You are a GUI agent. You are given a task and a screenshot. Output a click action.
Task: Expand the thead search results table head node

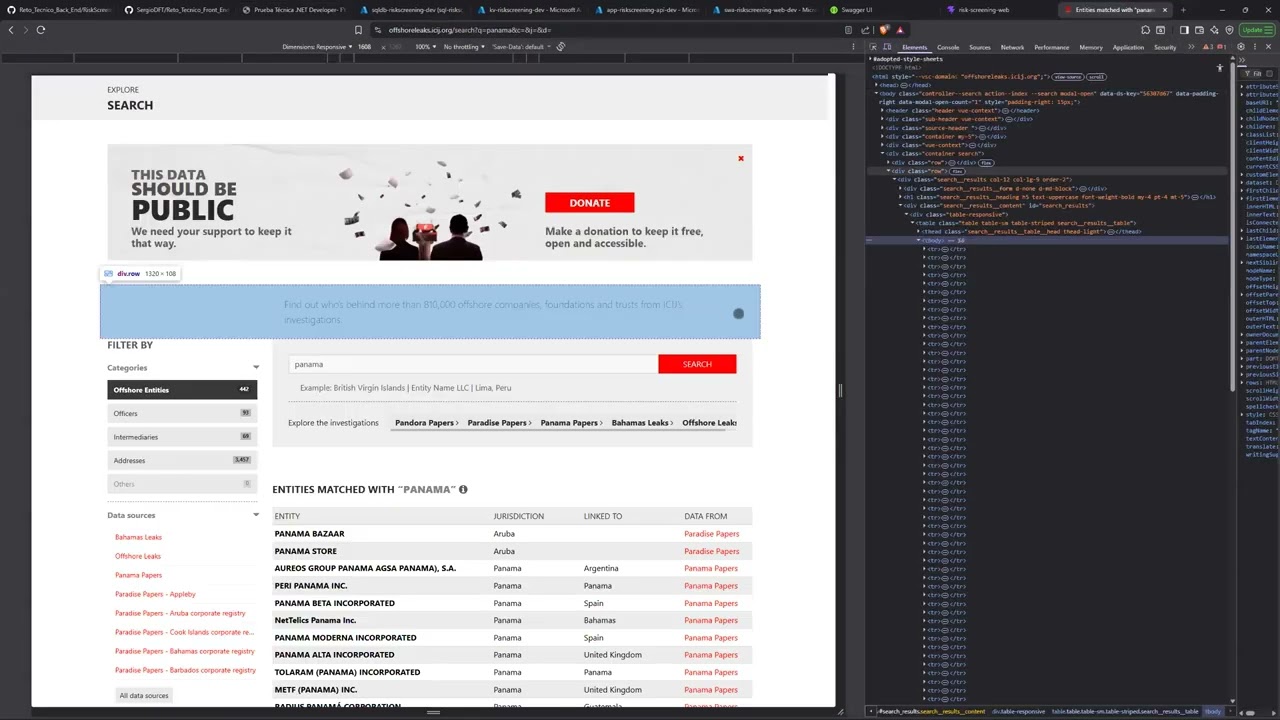click(x=918, y=231)
